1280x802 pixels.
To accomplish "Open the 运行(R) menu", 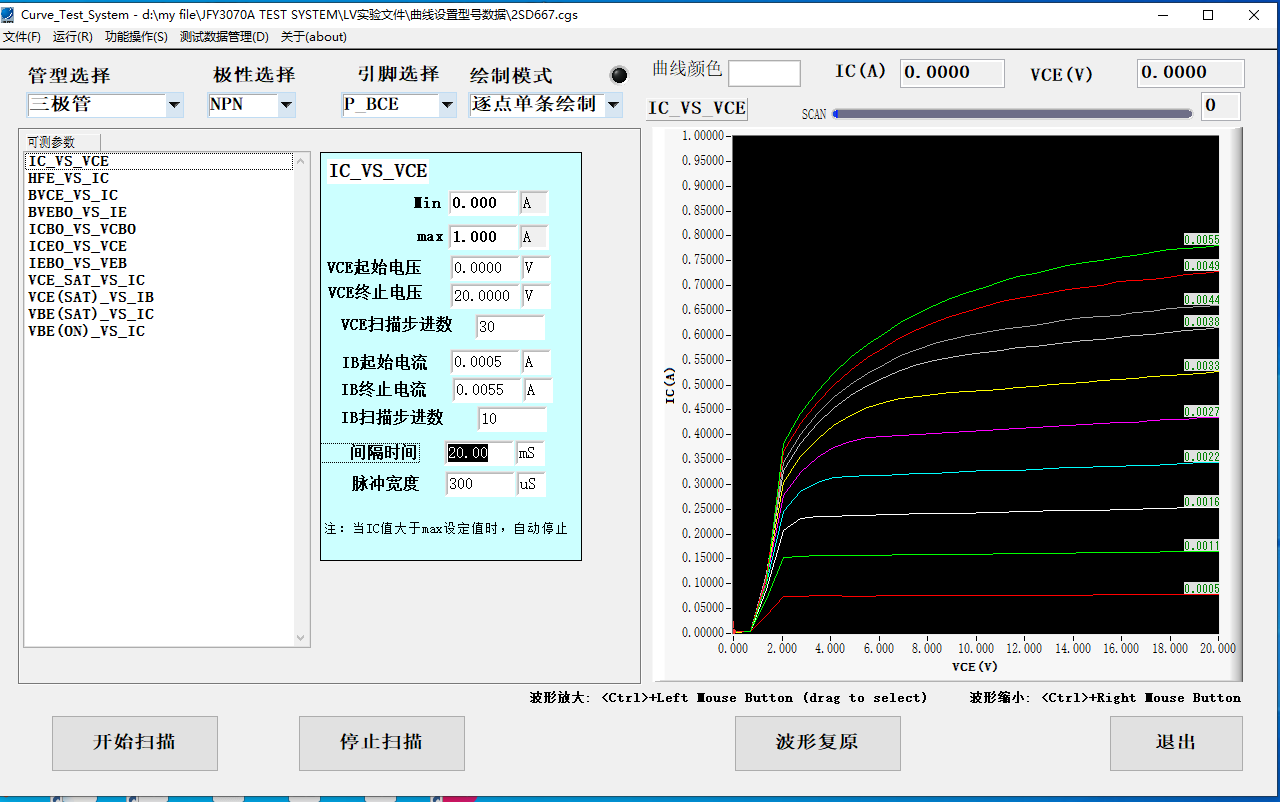I will 73,37.
